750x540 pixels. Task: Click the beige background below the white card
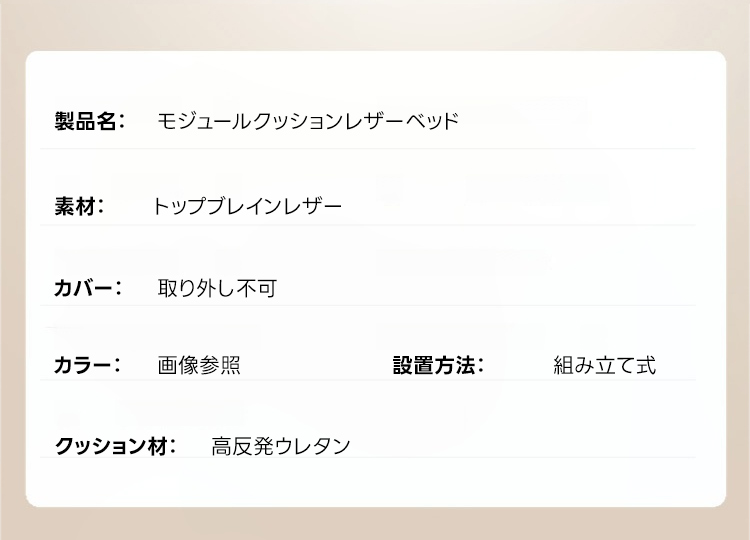(375, 524)
